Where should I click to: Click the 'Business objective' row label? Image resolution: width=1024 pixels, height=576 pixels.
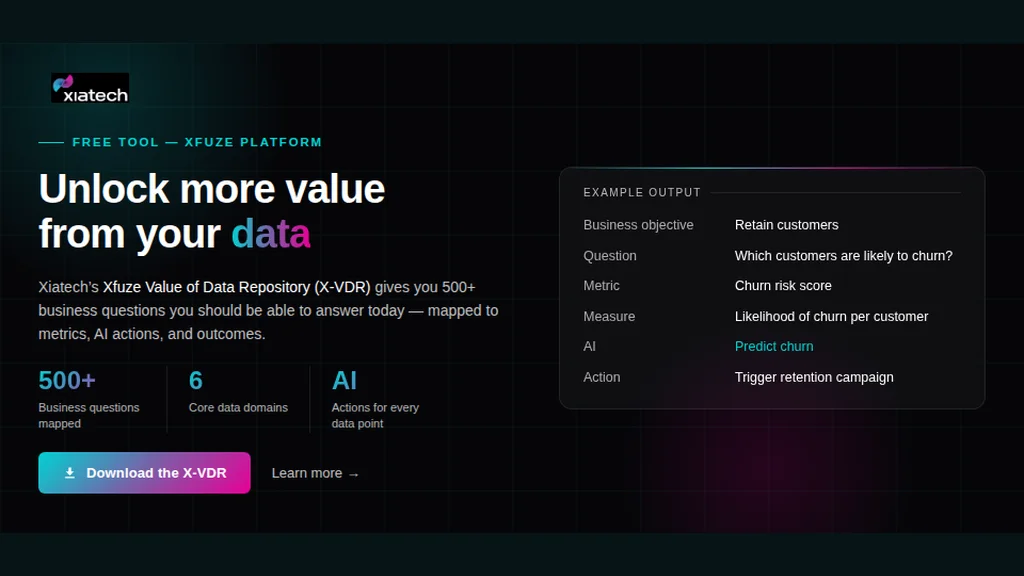[638, 225]
